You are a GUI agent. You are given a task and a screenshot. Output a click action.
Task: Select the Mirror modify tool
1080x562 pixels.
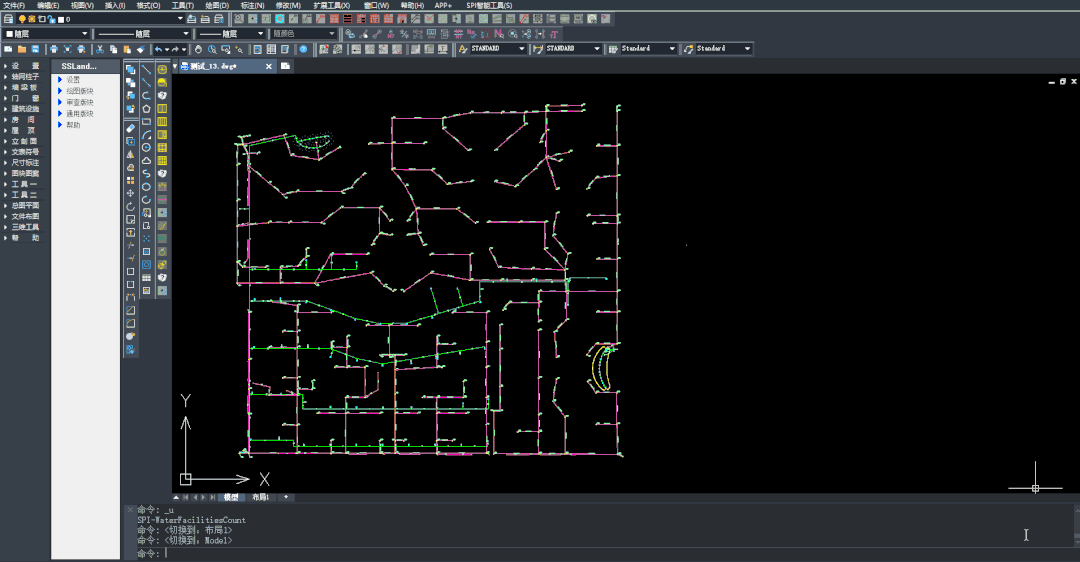130,154
